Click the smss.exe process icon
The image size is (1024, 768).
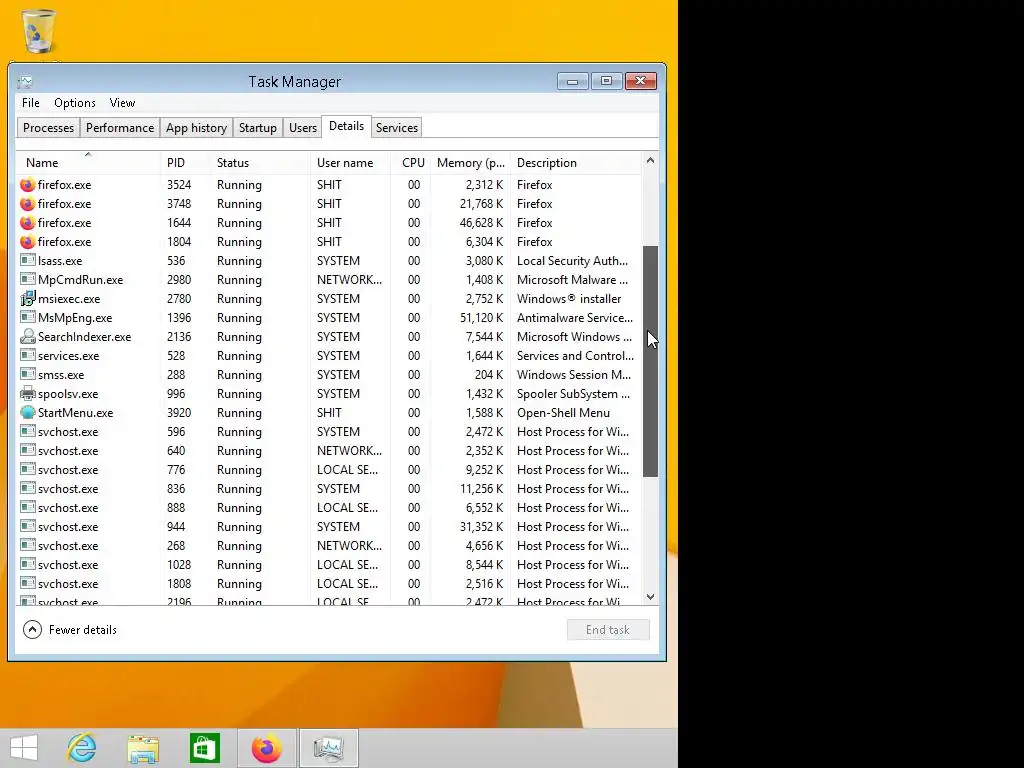coord(27,374)
